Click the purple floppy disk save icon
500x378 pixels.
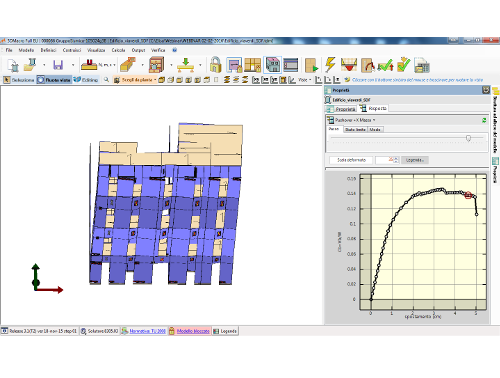coord(58,65)
